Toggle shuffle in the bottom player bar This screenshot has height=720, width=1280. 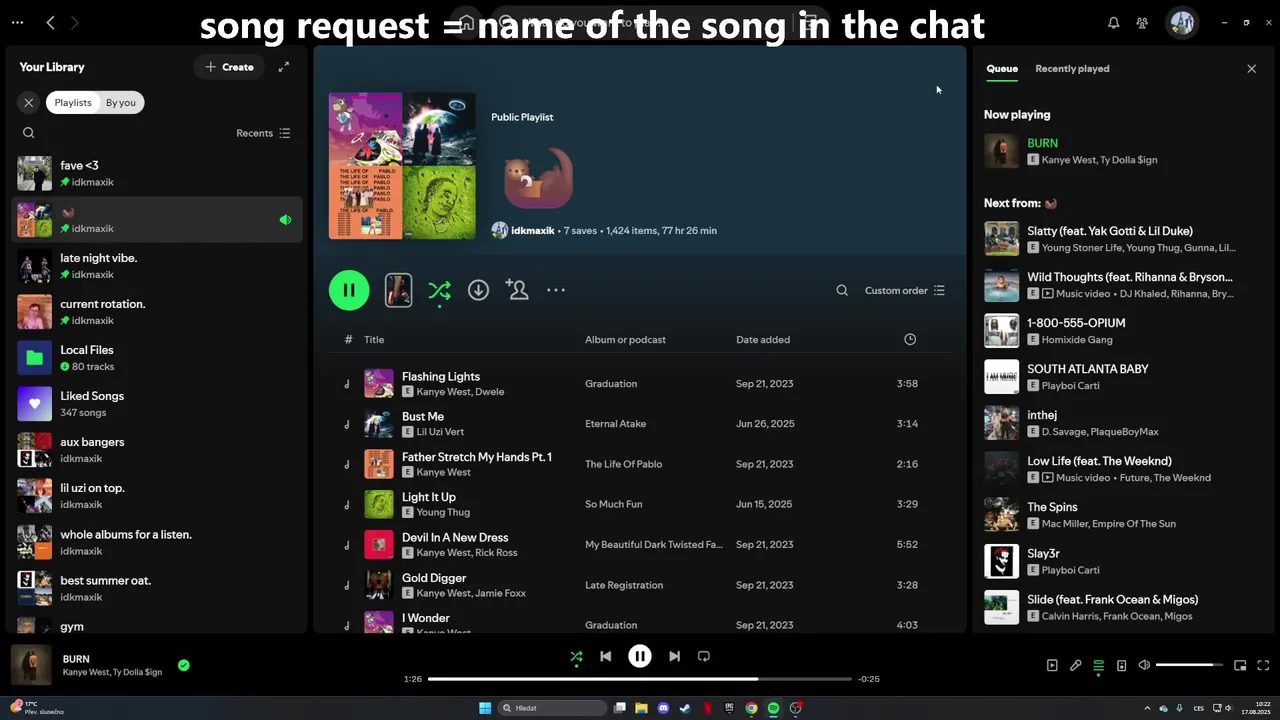point(576,656)
